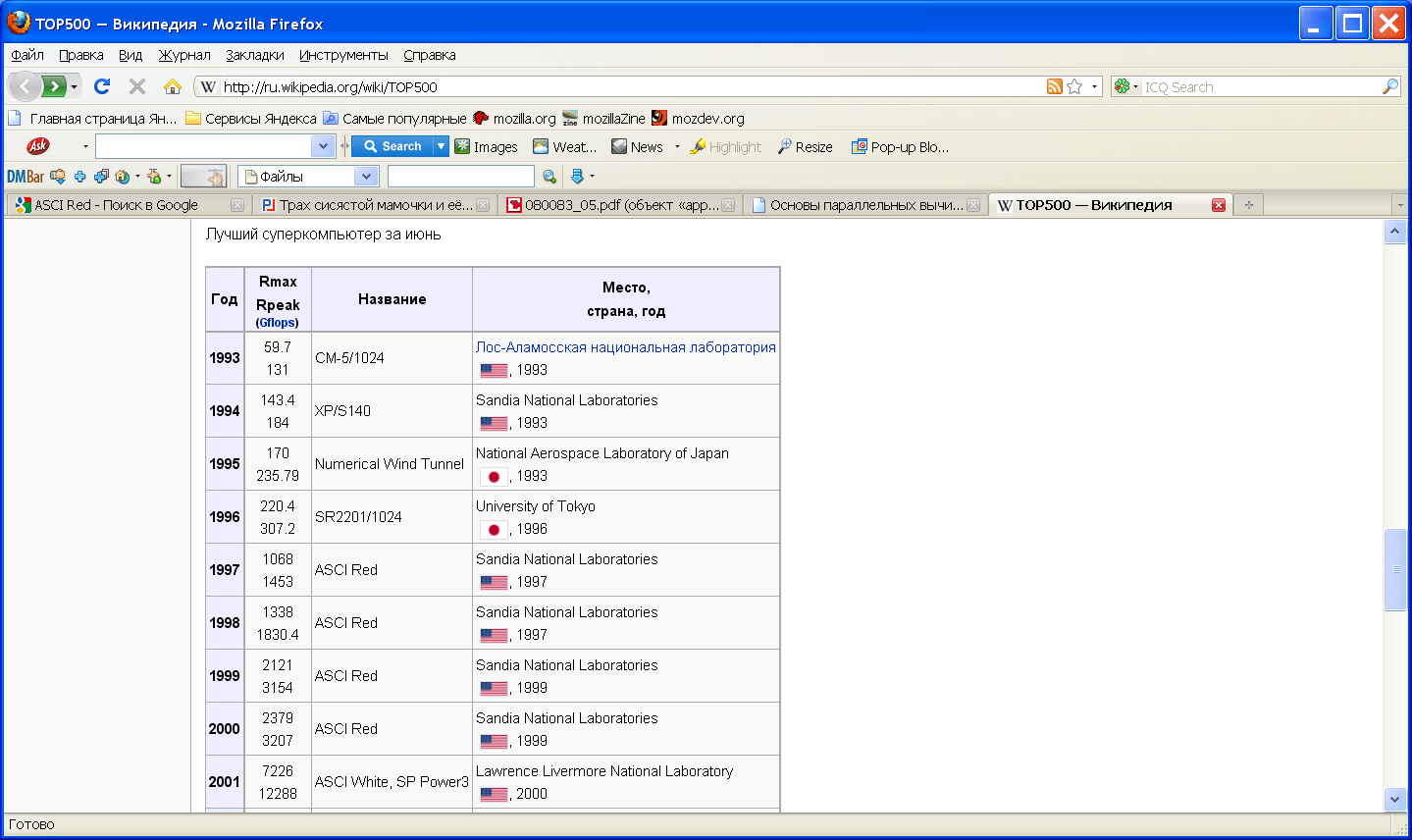Click the ICQ search magnifier icon
The height and width of the screenshot is (840, 1412).
1390,86
